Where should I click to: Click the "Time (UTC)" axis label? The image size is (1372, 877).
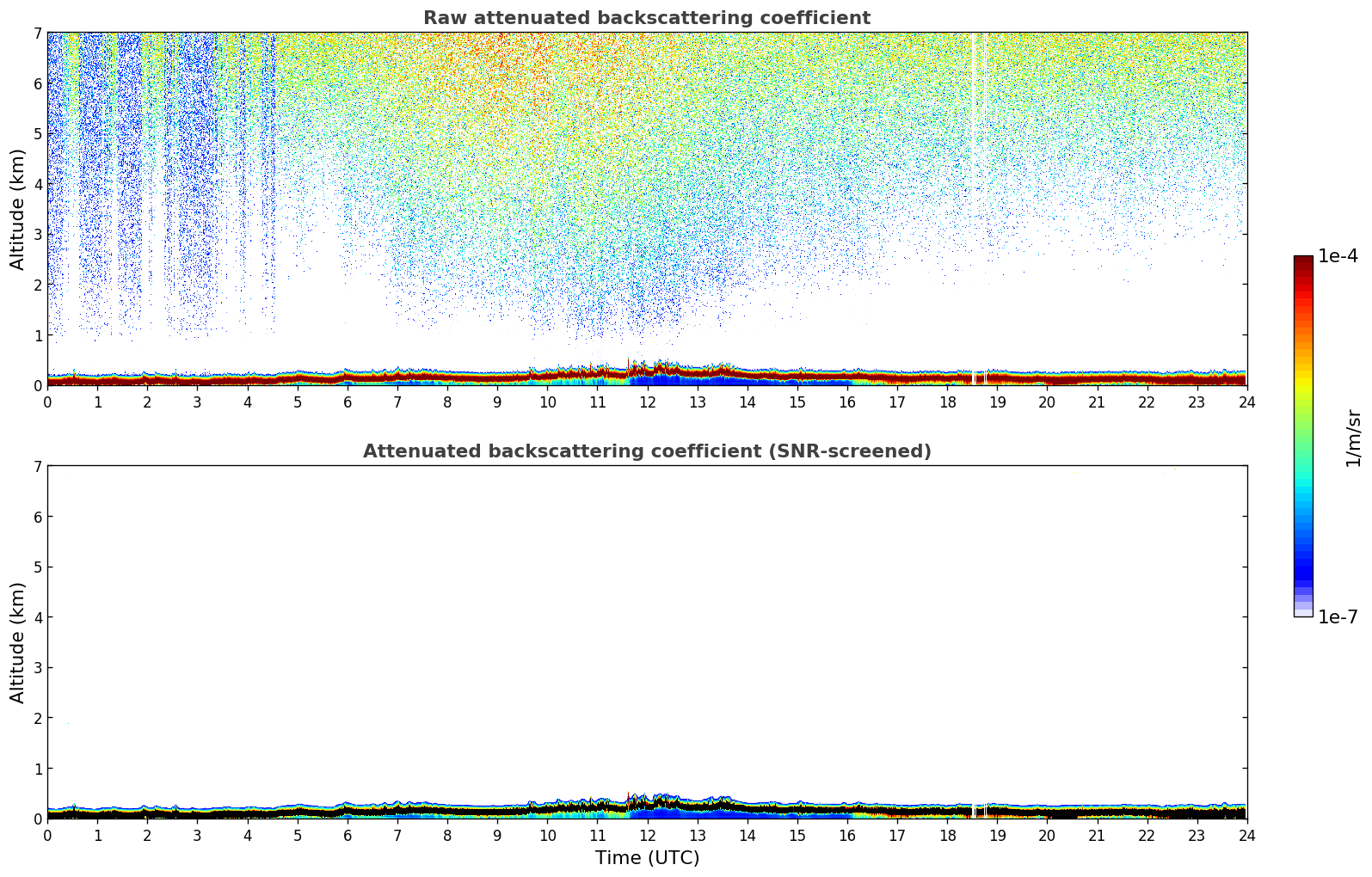coord(647,858)
